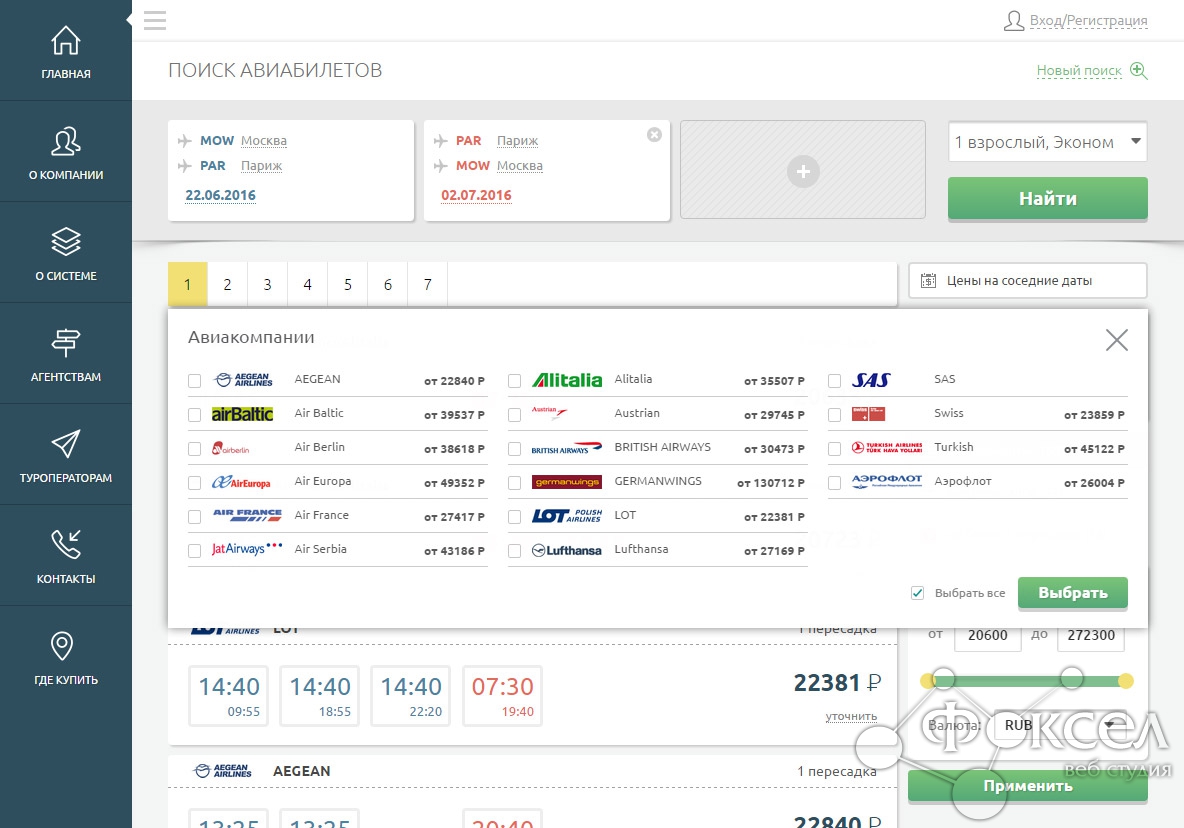Image resolution: width=1184 pixels, height=828 pixels.
Task: Click the house icon for Главная
Action: [66, 40]
